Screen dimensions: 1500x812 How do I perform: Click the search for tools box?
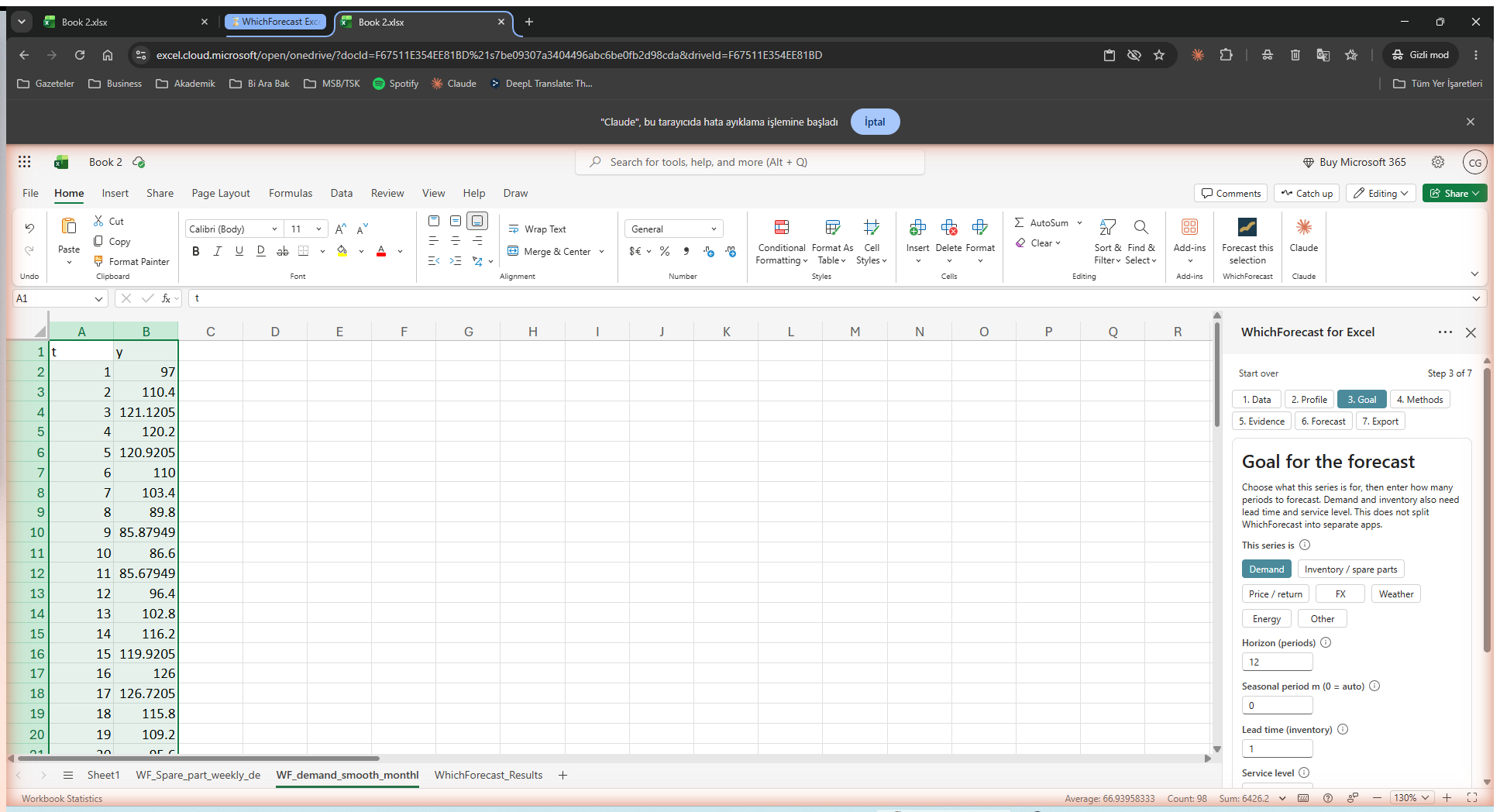click(750, 162)
